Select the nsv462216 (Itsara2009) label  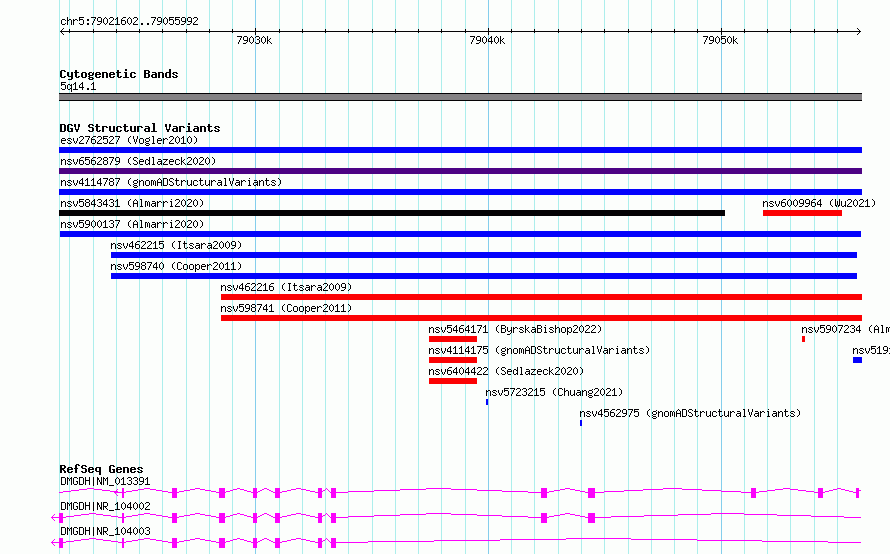(x=287, y=287)
